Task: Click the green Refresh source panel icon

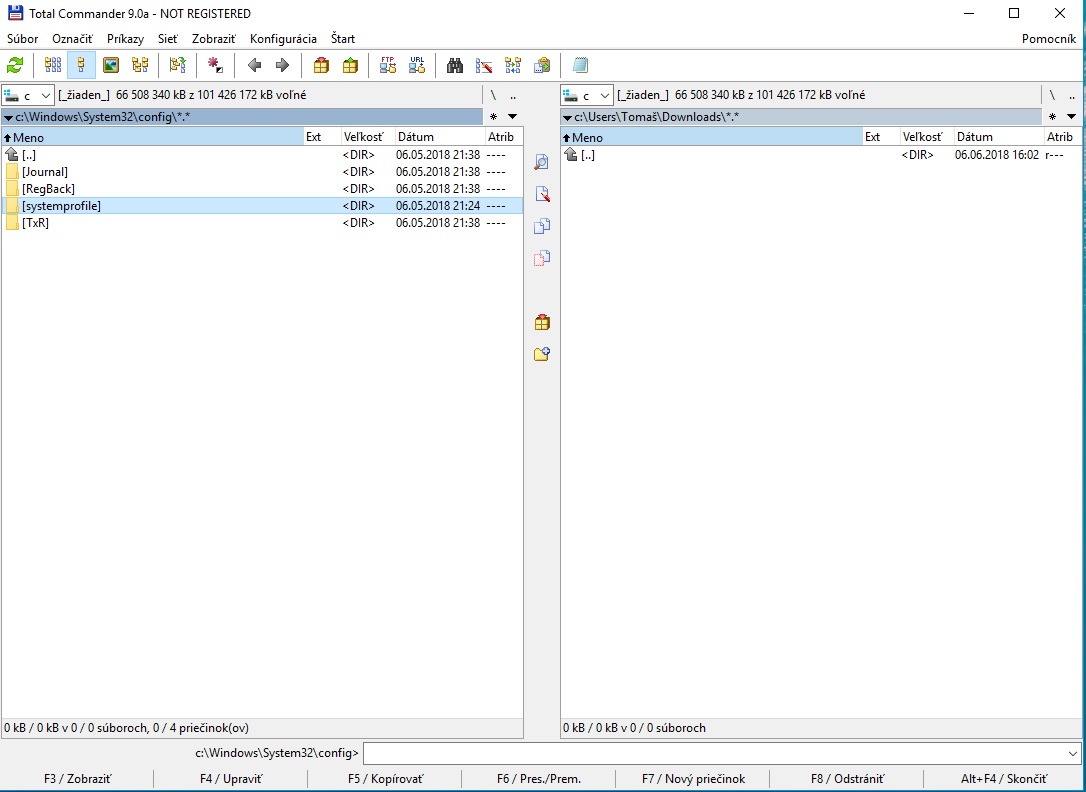Action: tap(15, 65)
